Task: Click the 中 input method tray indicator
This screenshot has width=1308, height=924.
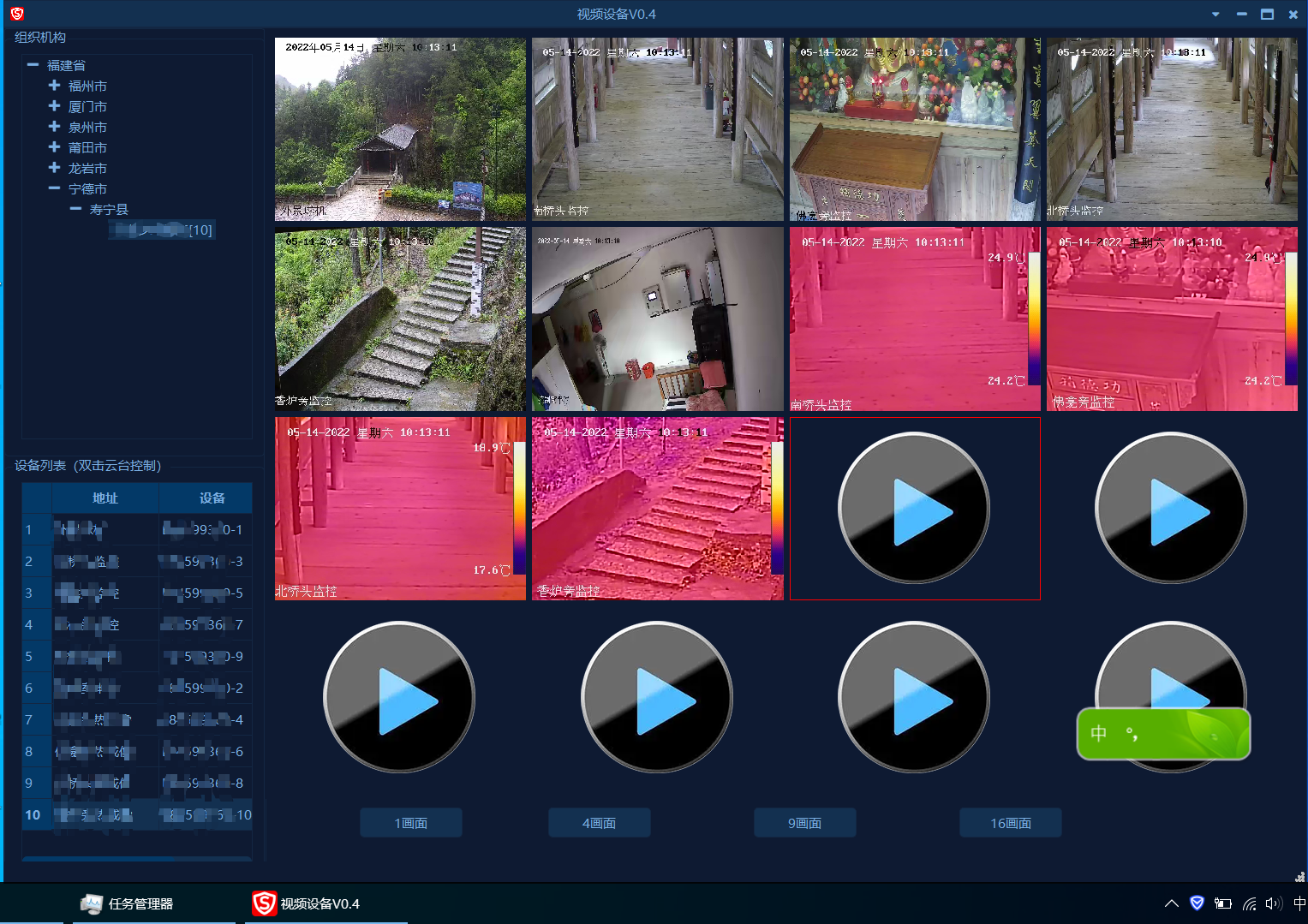Action: 1299,903
